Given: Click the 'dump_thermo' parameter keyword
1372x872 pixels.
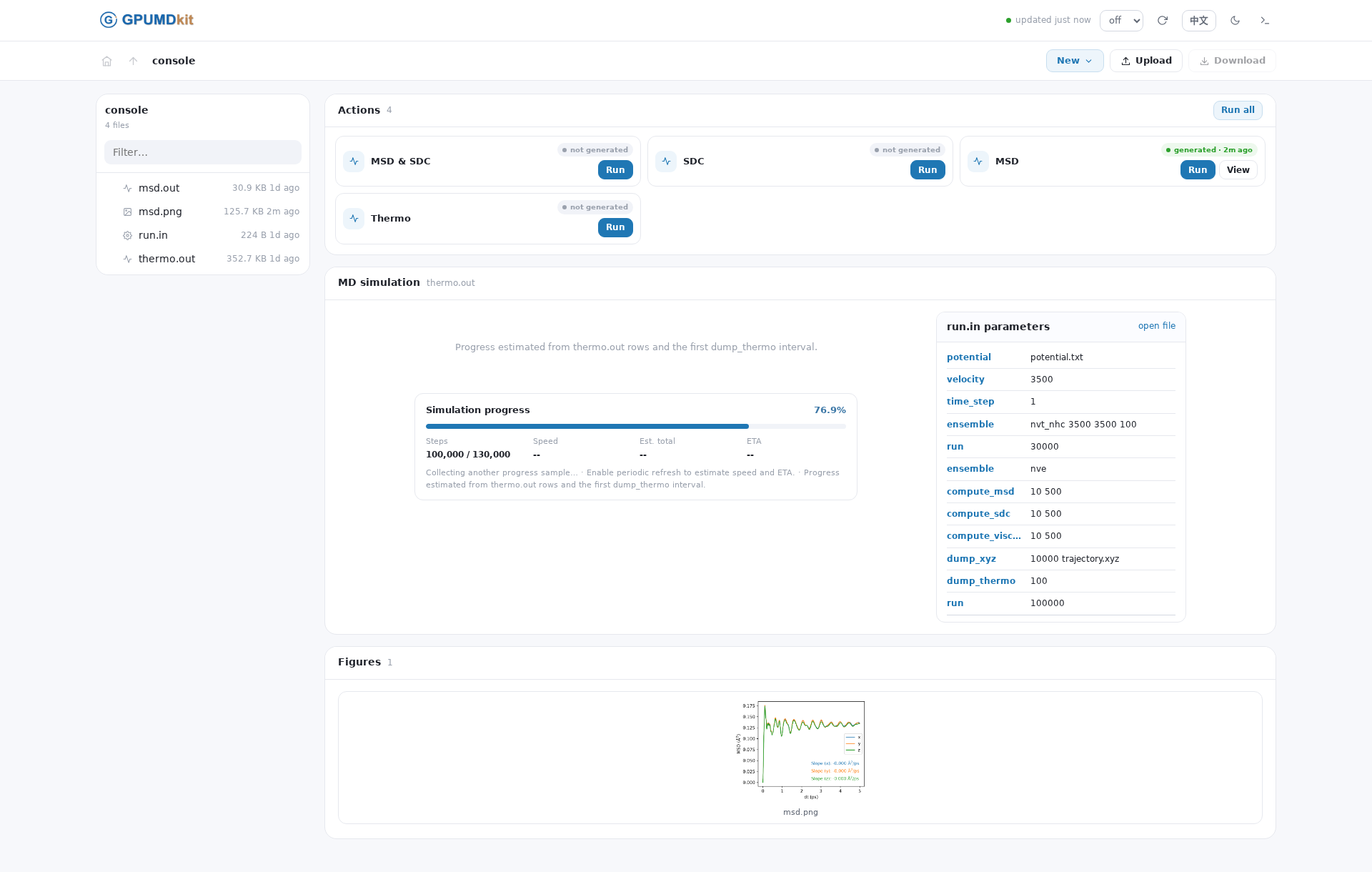Looking at the screenshot, I should point(981,581).
